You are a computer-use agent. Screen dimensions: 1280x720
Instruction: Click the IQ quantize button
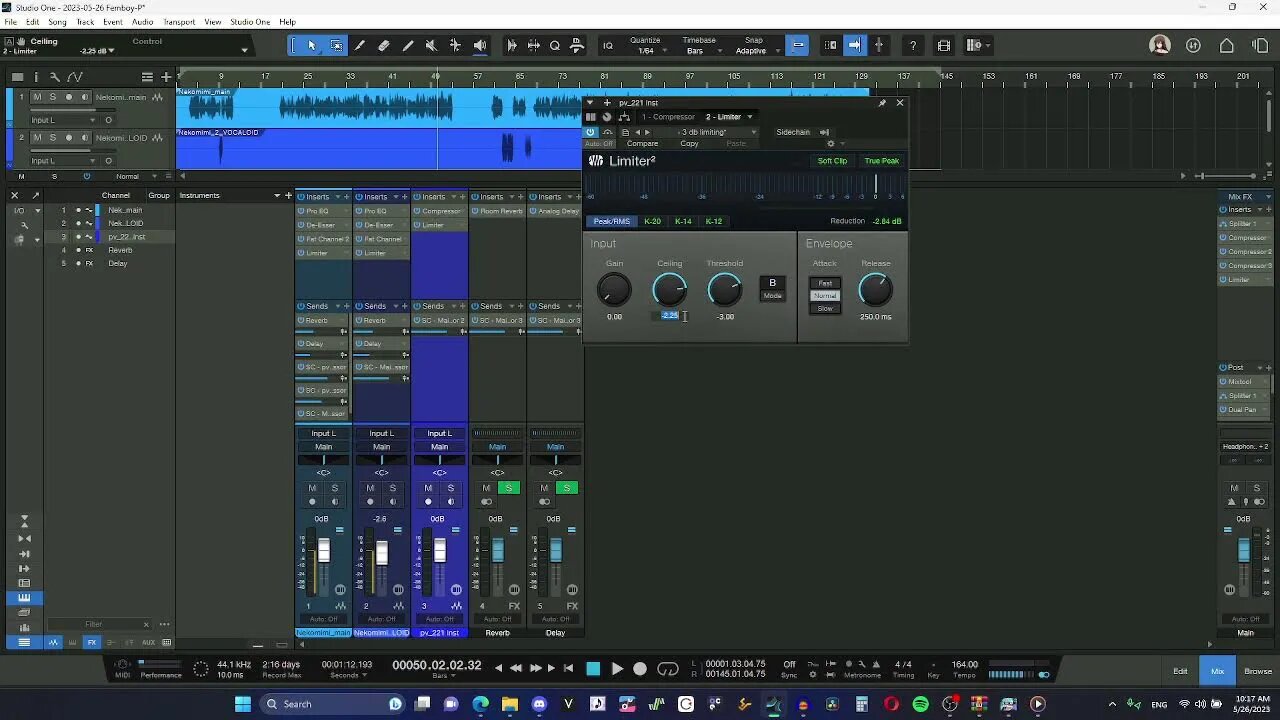607,45
